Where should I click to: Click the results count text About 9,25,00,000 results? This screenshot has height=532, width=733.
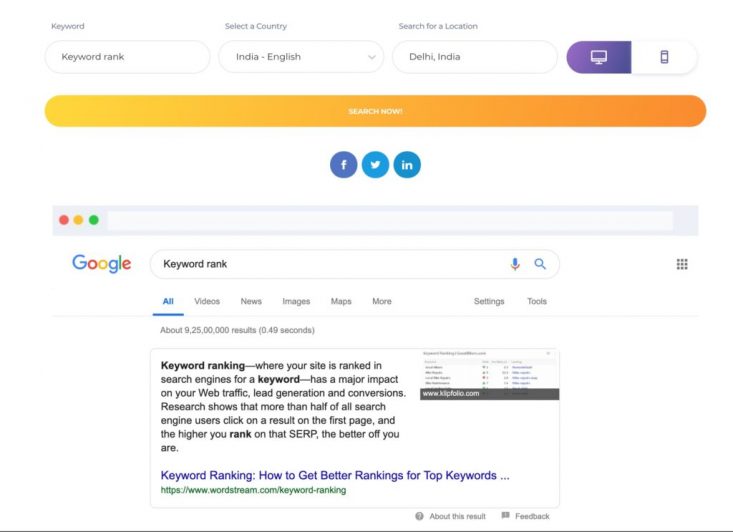tap(237, 330)
